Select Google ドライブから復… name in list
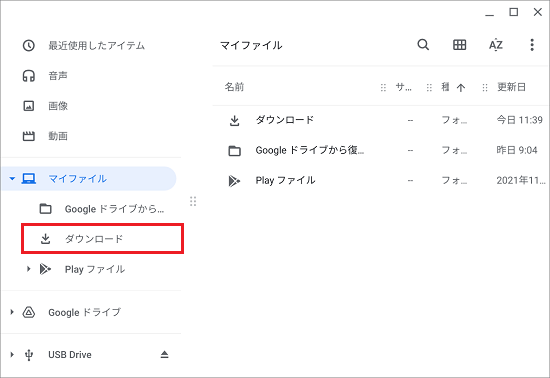The height and width of the screenshot is (378, 550). coord(310,150)
